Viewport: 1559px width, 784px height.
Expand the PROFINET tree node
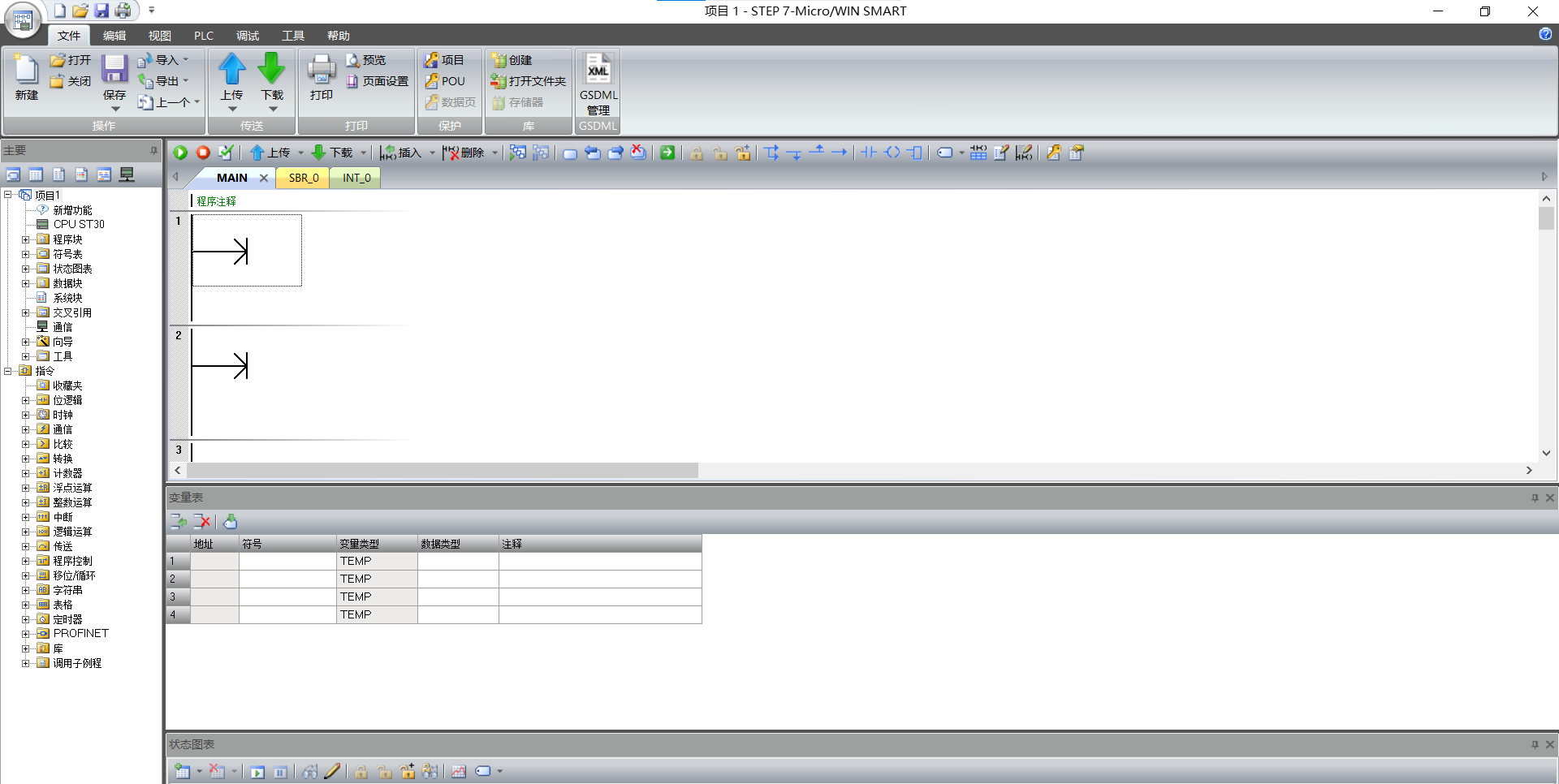(x=26, y=633)
